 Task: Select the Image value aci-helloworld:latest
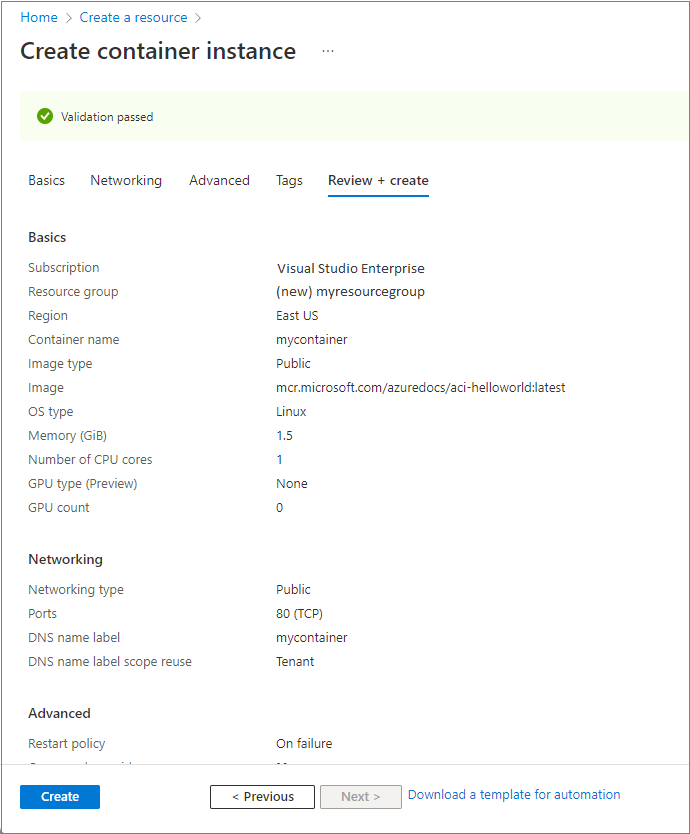[422, 387]
